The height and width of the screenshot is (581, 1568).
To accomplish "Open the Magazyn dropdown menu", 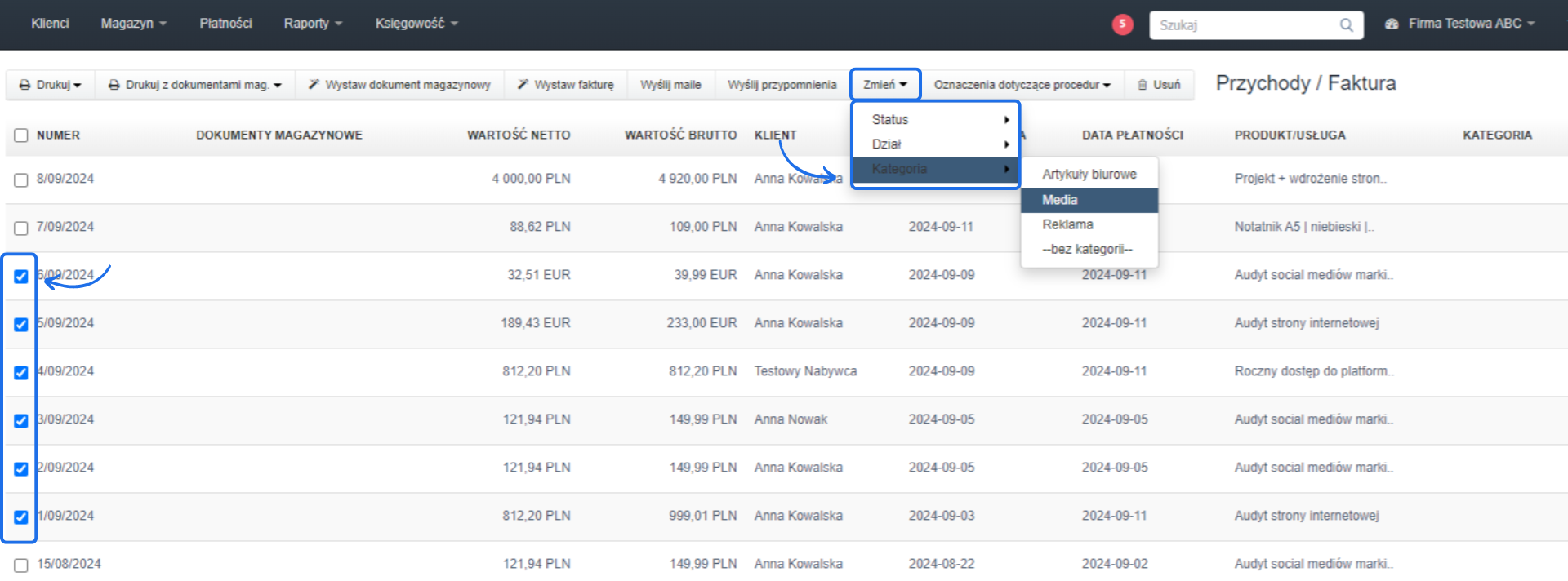I will [x=133, y=24].
